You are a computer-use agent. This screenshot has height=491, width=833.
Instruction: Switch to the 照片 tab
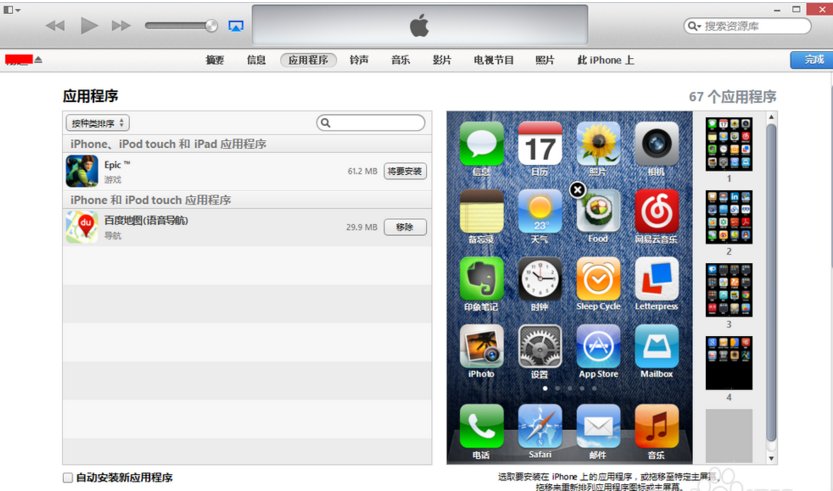coord(545,60)
